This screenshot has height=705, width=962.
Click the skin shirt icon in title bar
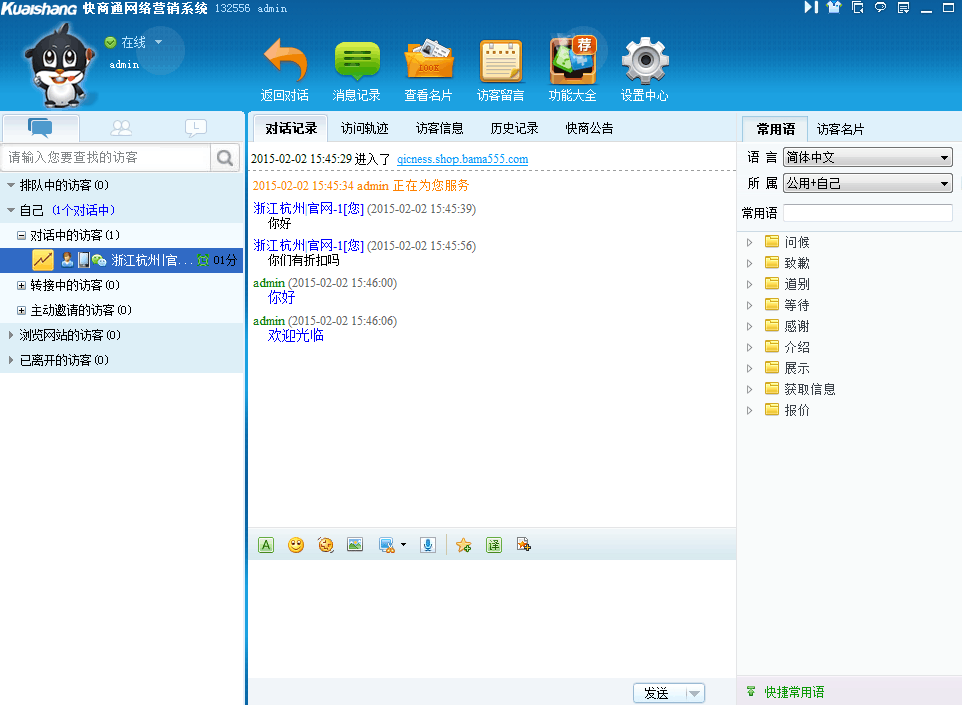(833, 8)
